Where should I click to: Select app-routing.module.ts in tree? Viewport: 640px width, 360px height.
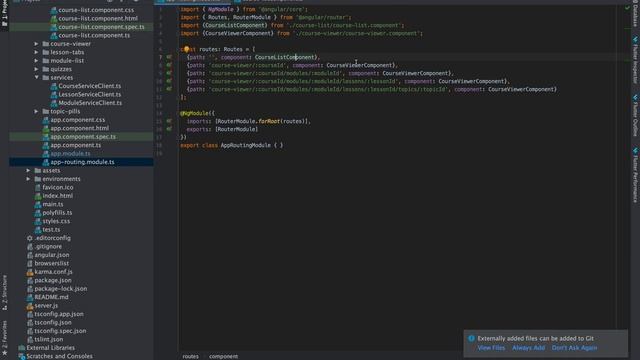coord(82,162)
